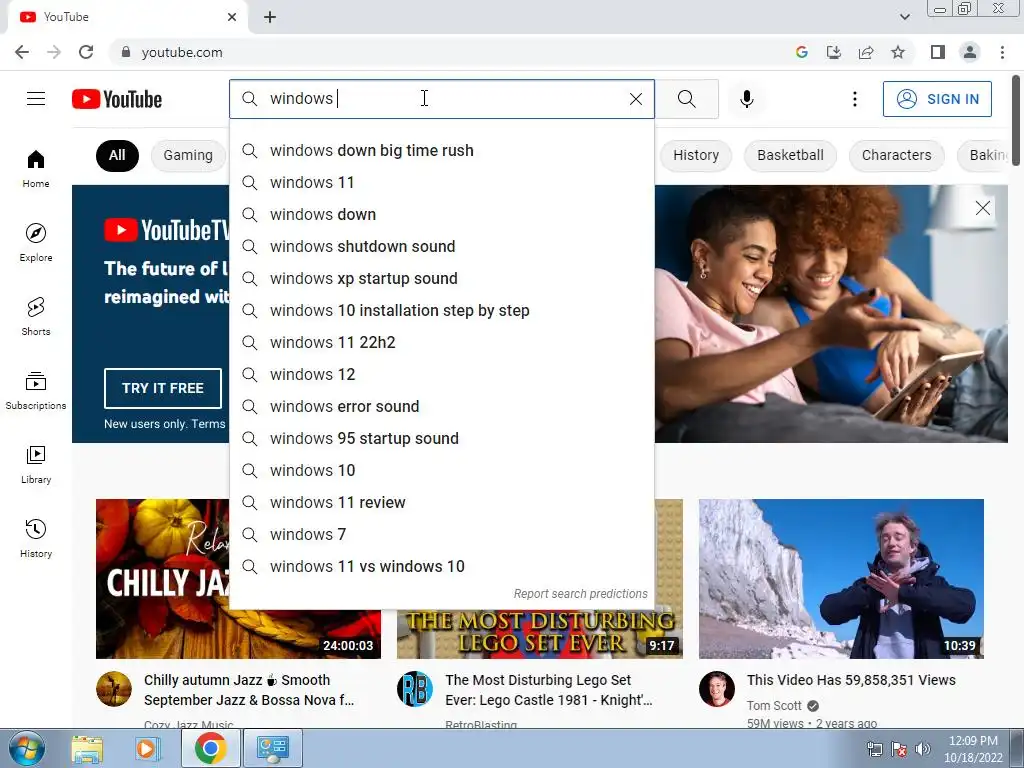The image size is (1024, 768).
Task: Clear the search box with the X
Action: coord(635,99)
